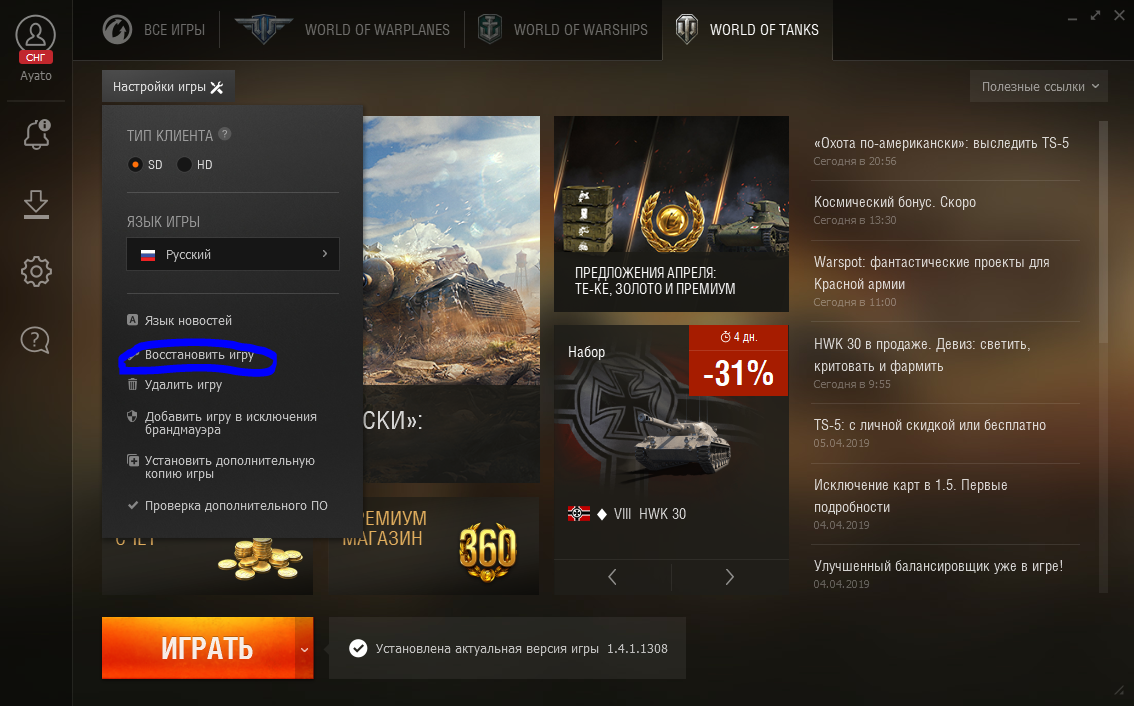This screenshot has width=1134, height=706.
Task: Select the HD client type
Action: [184, 165]
